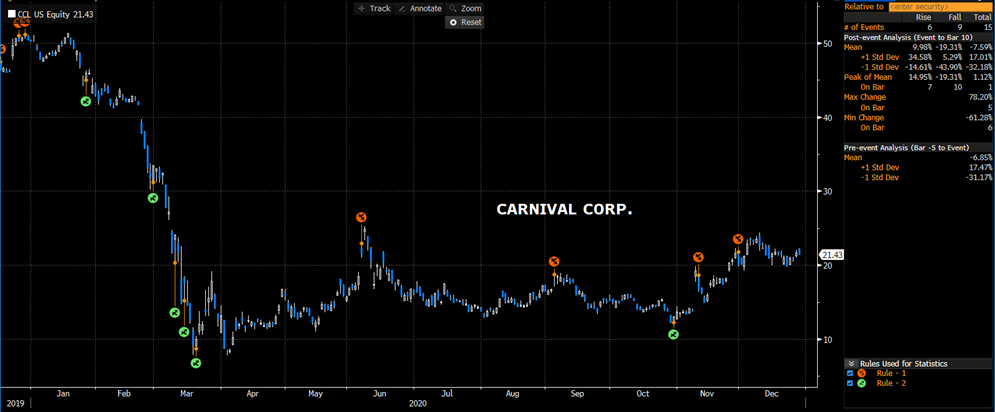Click the Rise column header
995x412 pixels.
[x=923, y=17]
